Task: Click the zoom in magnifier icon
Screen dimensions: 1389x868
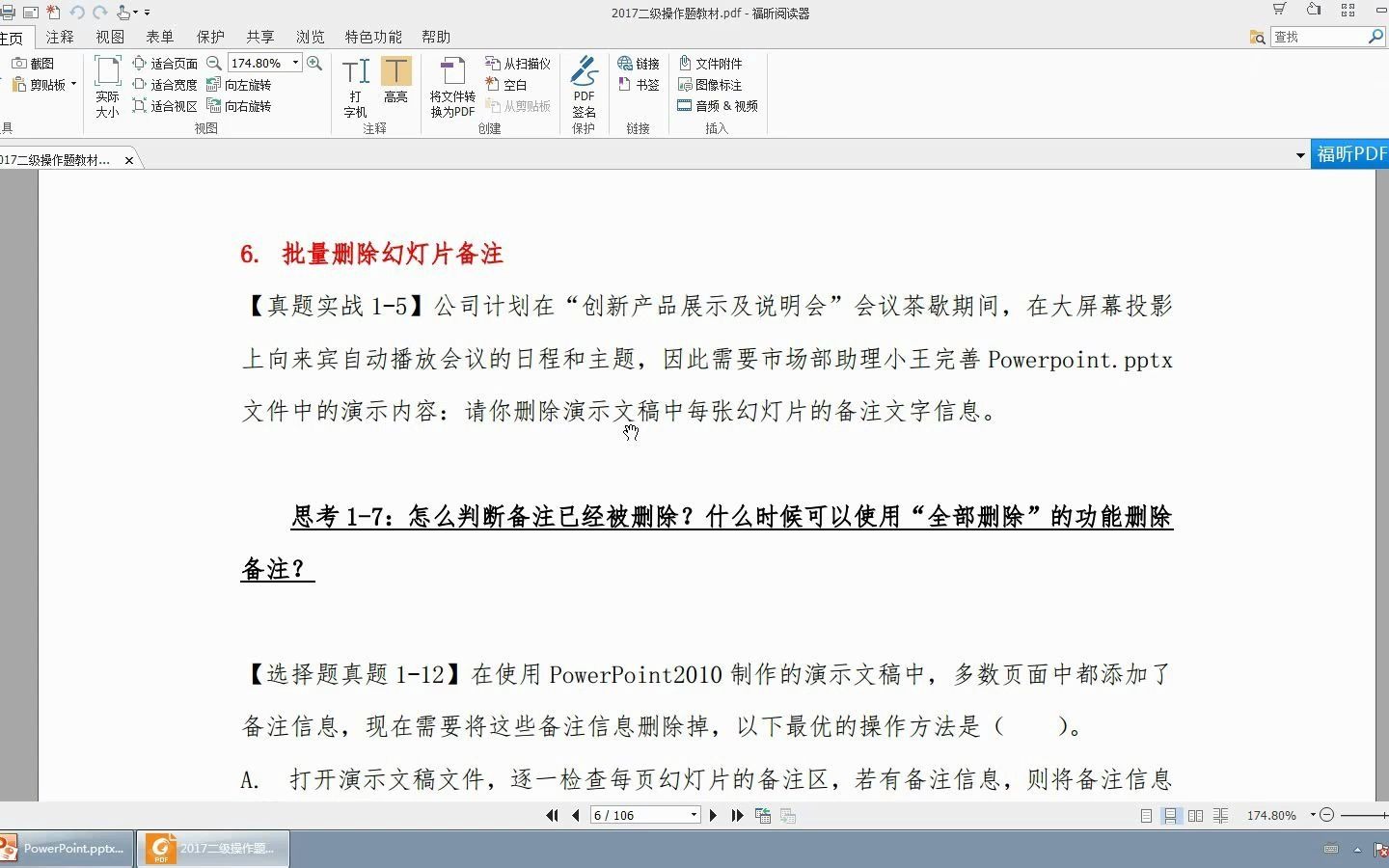Action: click(x=314, y=63)
